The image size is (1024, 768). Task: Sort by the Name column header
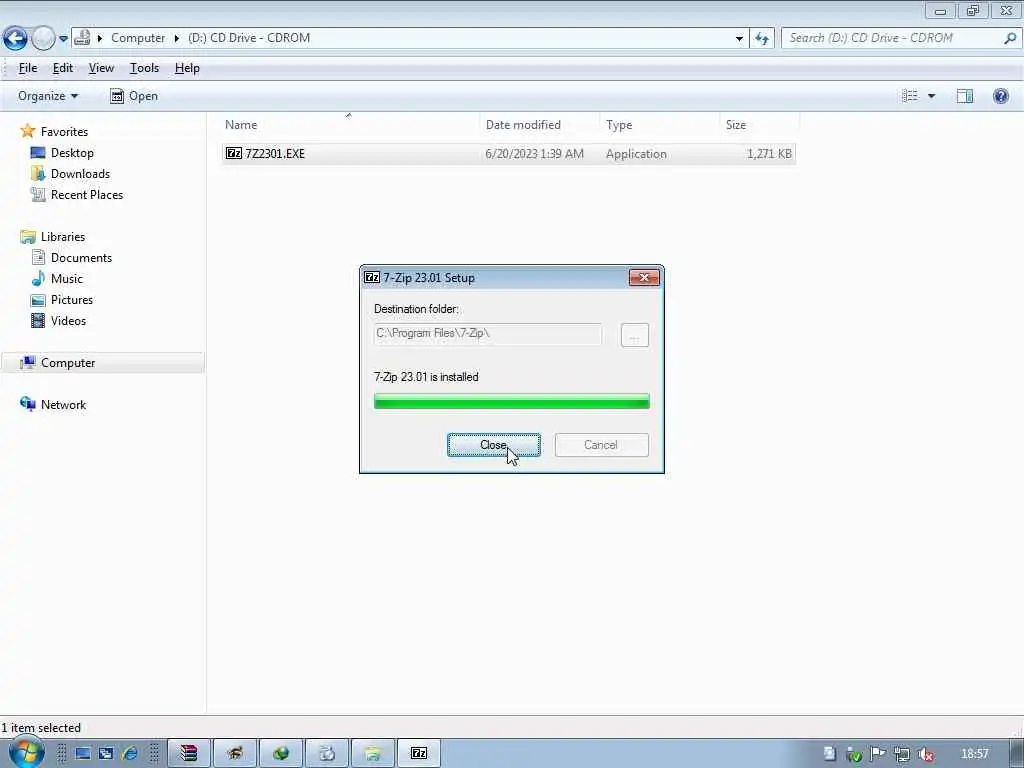(x=241, y=125)
